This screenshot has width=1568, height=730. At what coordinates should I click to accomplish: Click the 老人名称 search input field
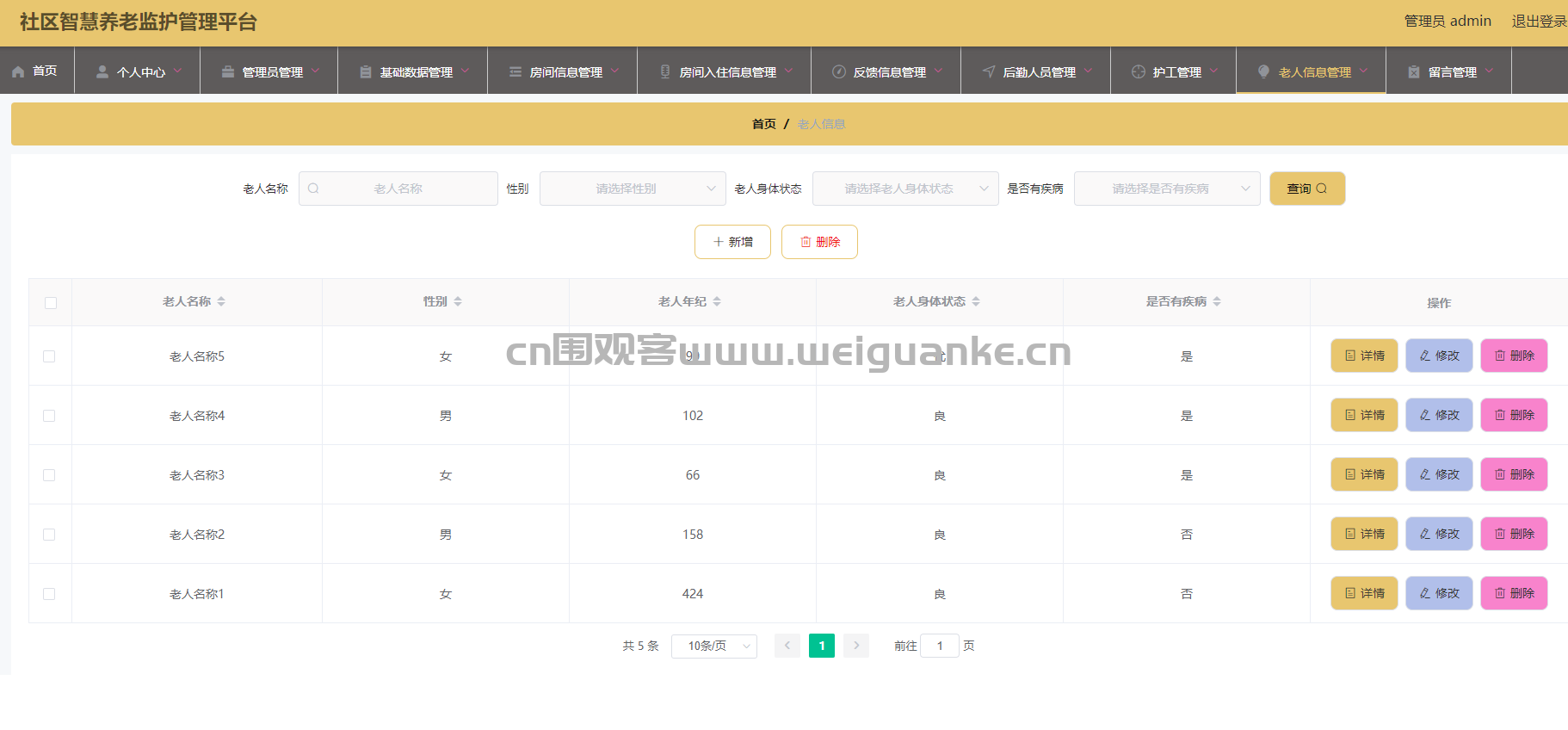398,189
